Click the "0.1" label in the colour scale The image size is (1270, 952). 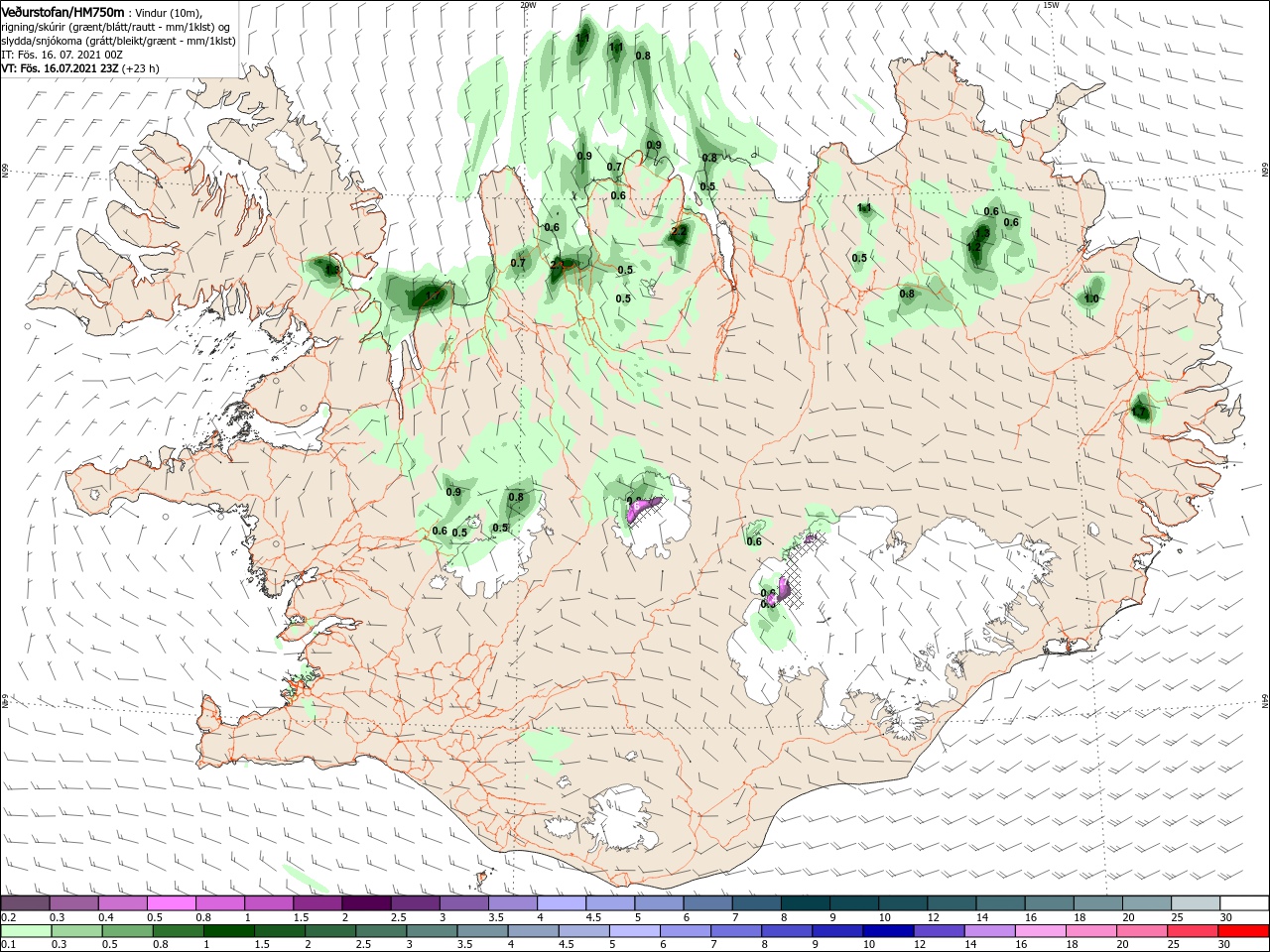(9, 945)
